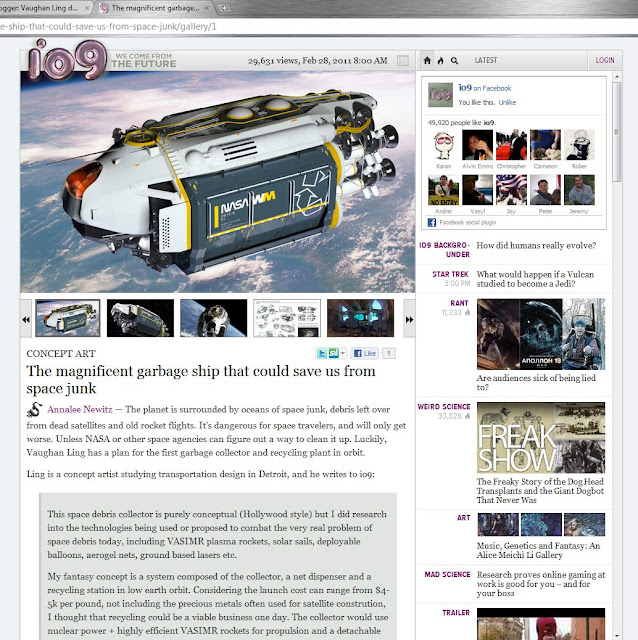The height and width of the screenshot is (640, 638).
Task: Open the Alice Meichi Li Gallery link
Action: tap(538, 550)
